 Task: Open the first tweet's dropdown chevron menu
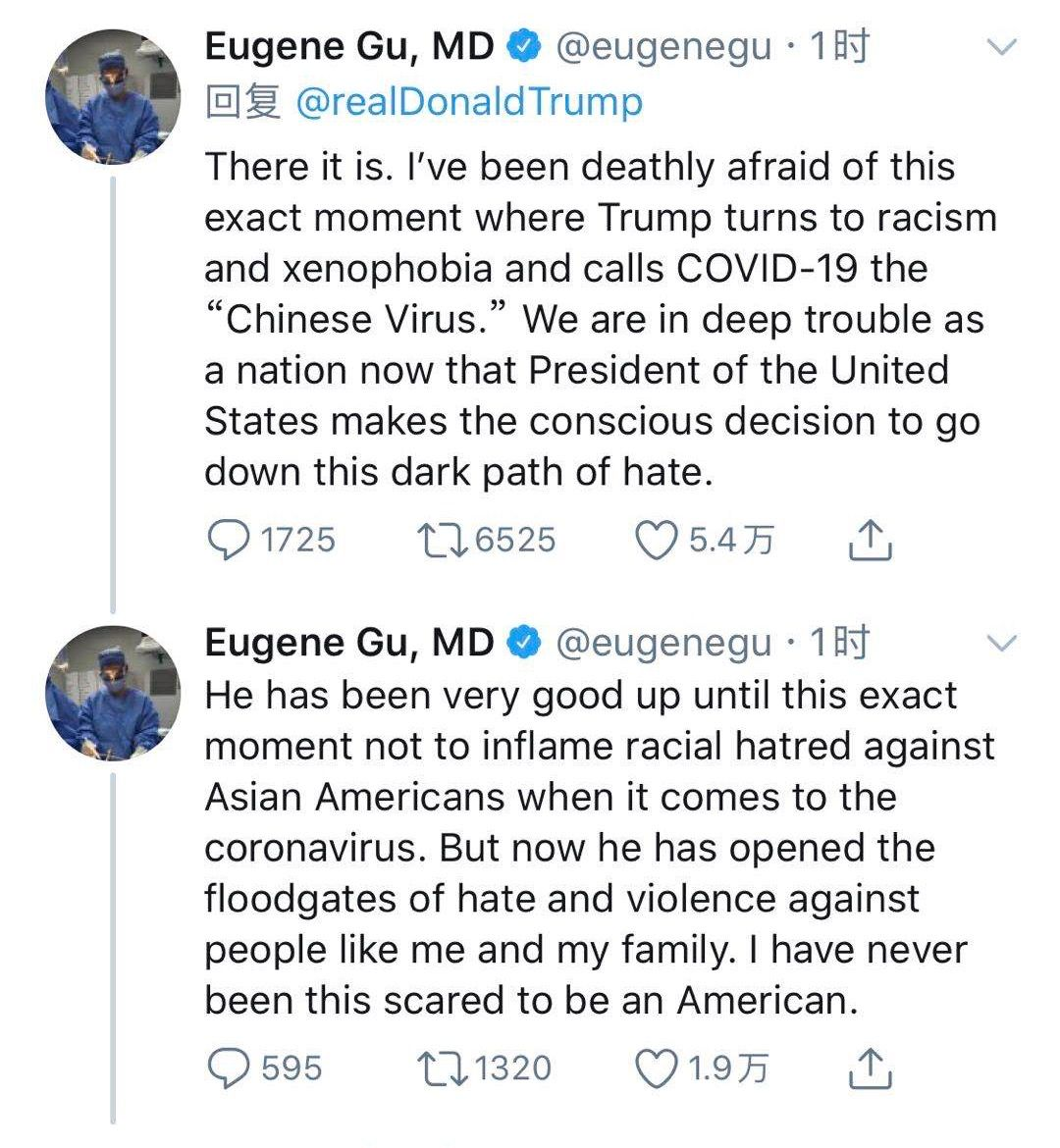1002,47
